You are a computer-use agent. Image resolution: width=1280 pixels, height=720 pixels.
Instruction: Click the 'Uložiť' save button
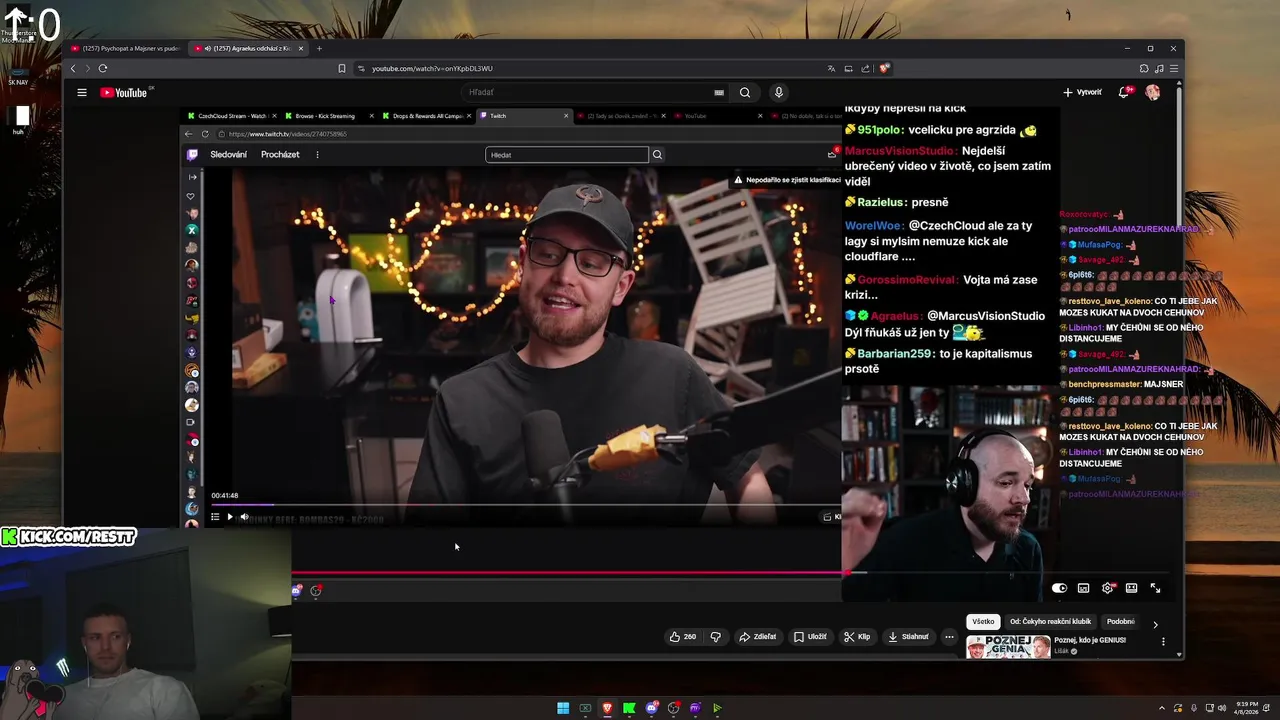click(810, 636)
